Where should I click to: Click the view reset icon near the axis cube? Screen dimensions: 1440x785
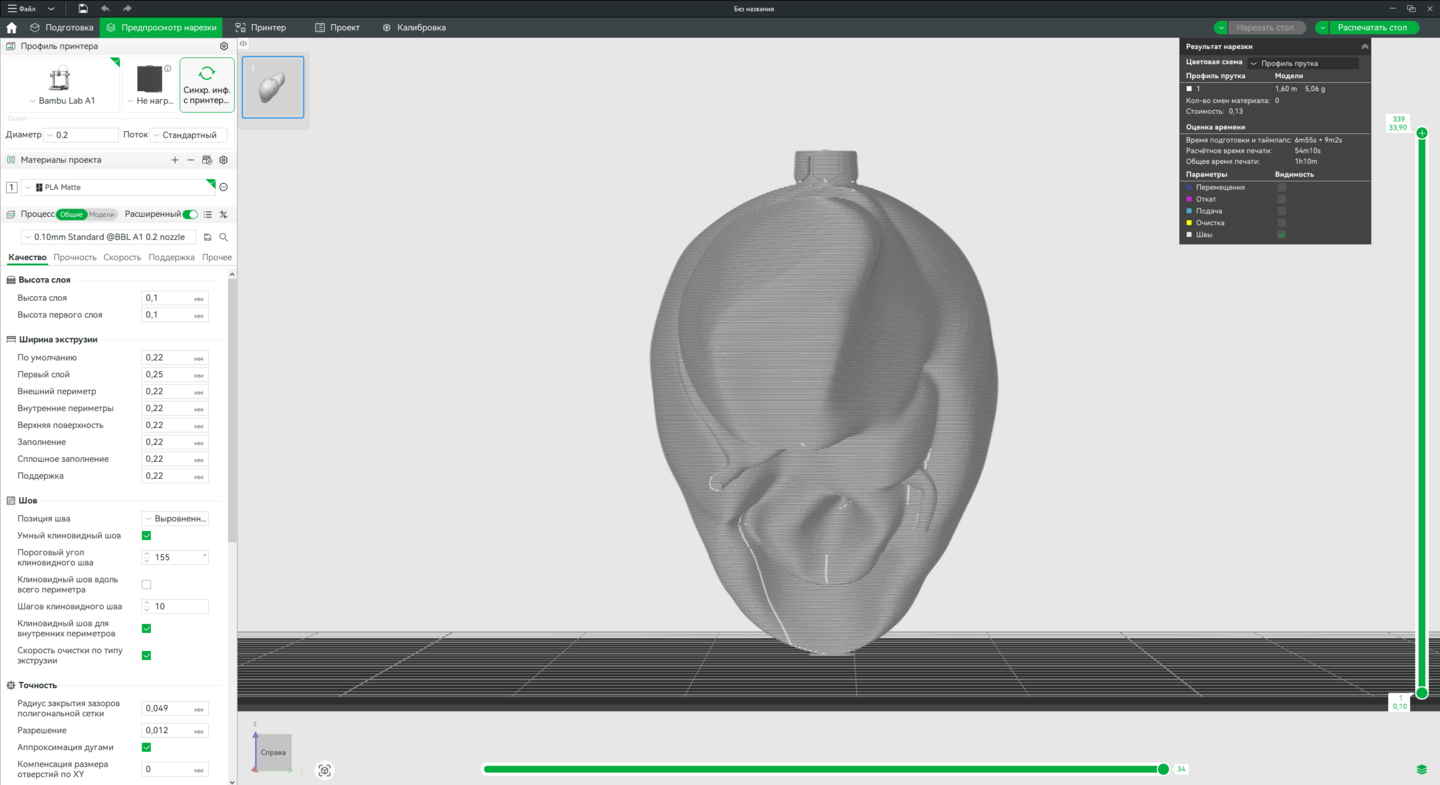(325, 770)
